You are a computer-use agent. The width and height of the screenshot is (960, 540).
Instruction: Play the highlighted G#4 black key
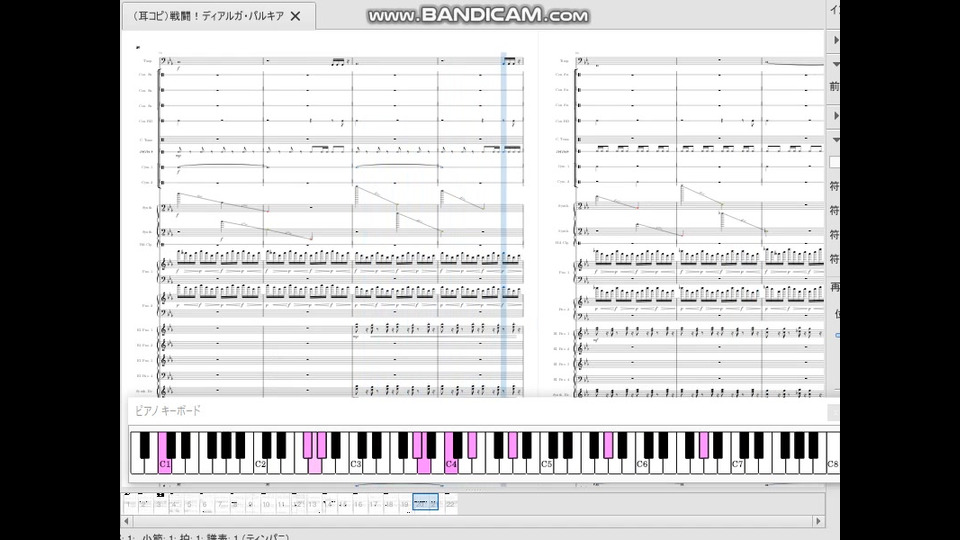click(512, 445)
